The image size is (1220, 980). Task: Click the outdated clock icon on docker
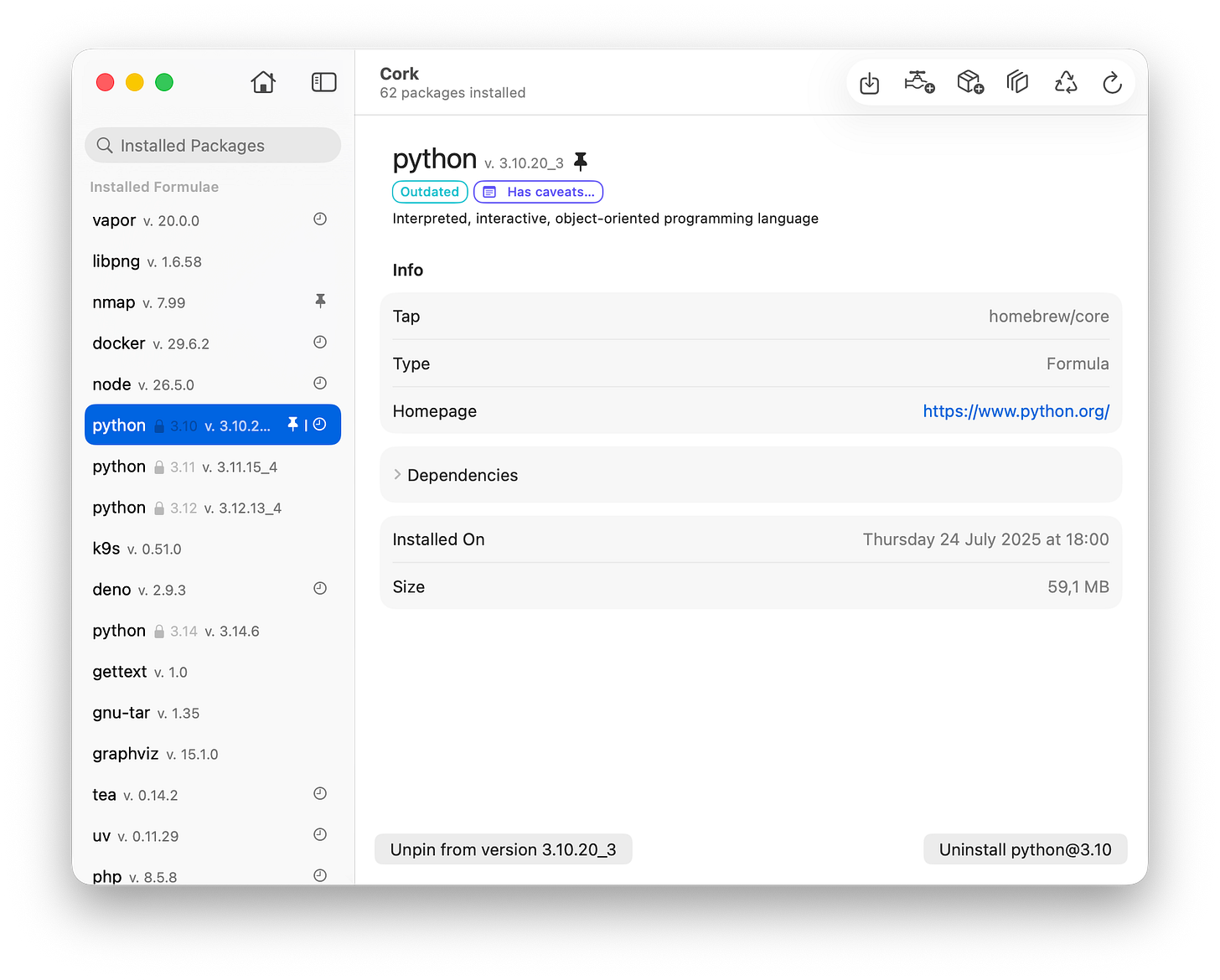(320, 343)
